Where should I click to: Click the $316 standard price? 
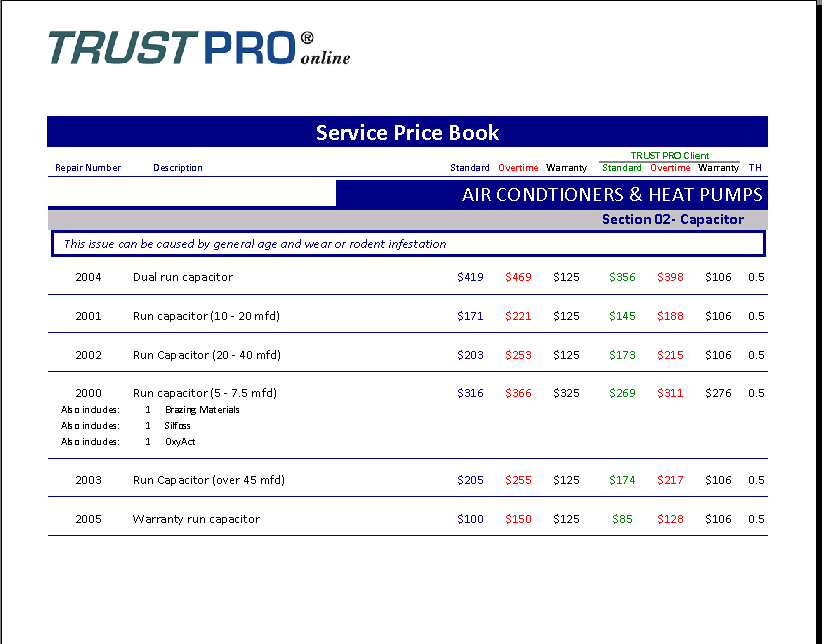point(470,393)
